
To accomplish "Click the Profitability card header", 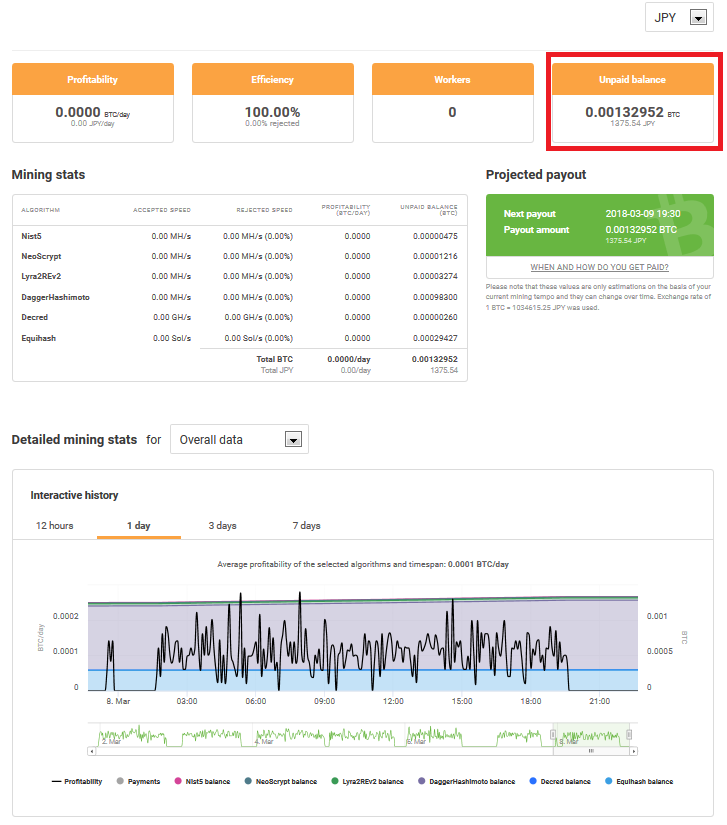I will [93, 79].
